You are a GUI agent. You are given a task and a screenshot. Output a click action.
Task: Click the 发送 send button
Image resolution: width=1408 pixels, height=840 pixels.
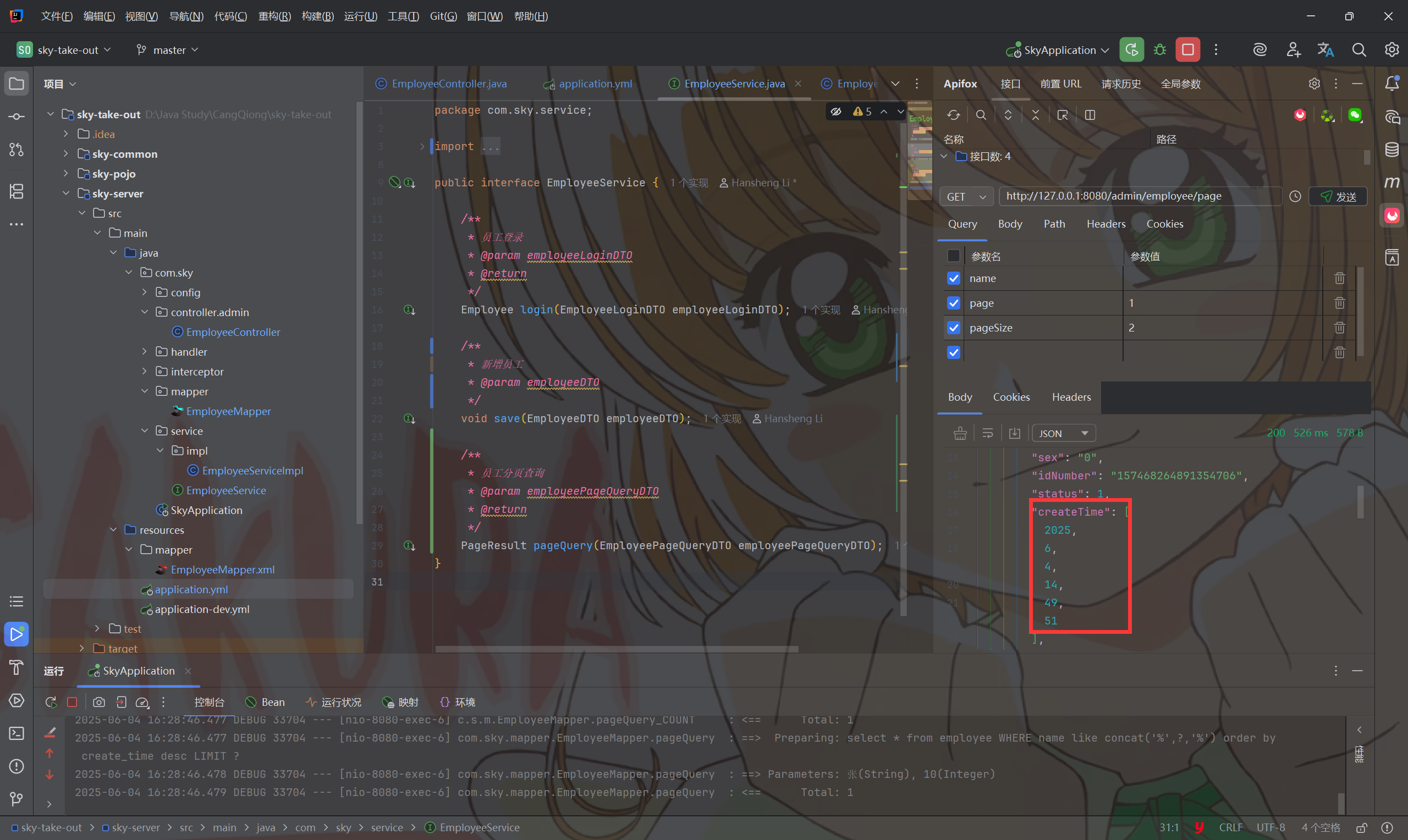(1338, 196)
